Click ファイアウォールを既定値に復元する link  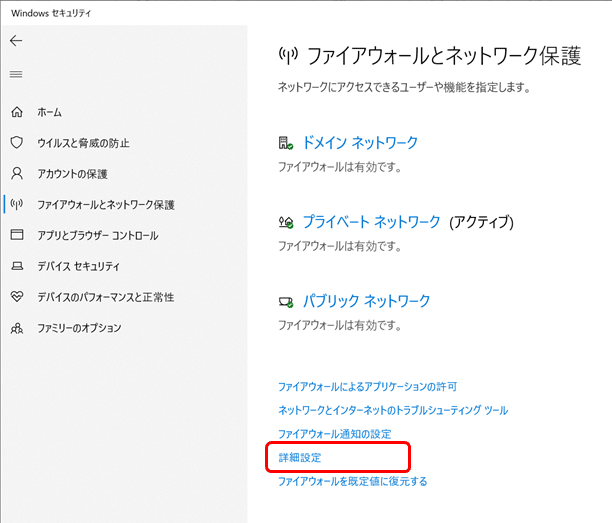click(352, 481)
